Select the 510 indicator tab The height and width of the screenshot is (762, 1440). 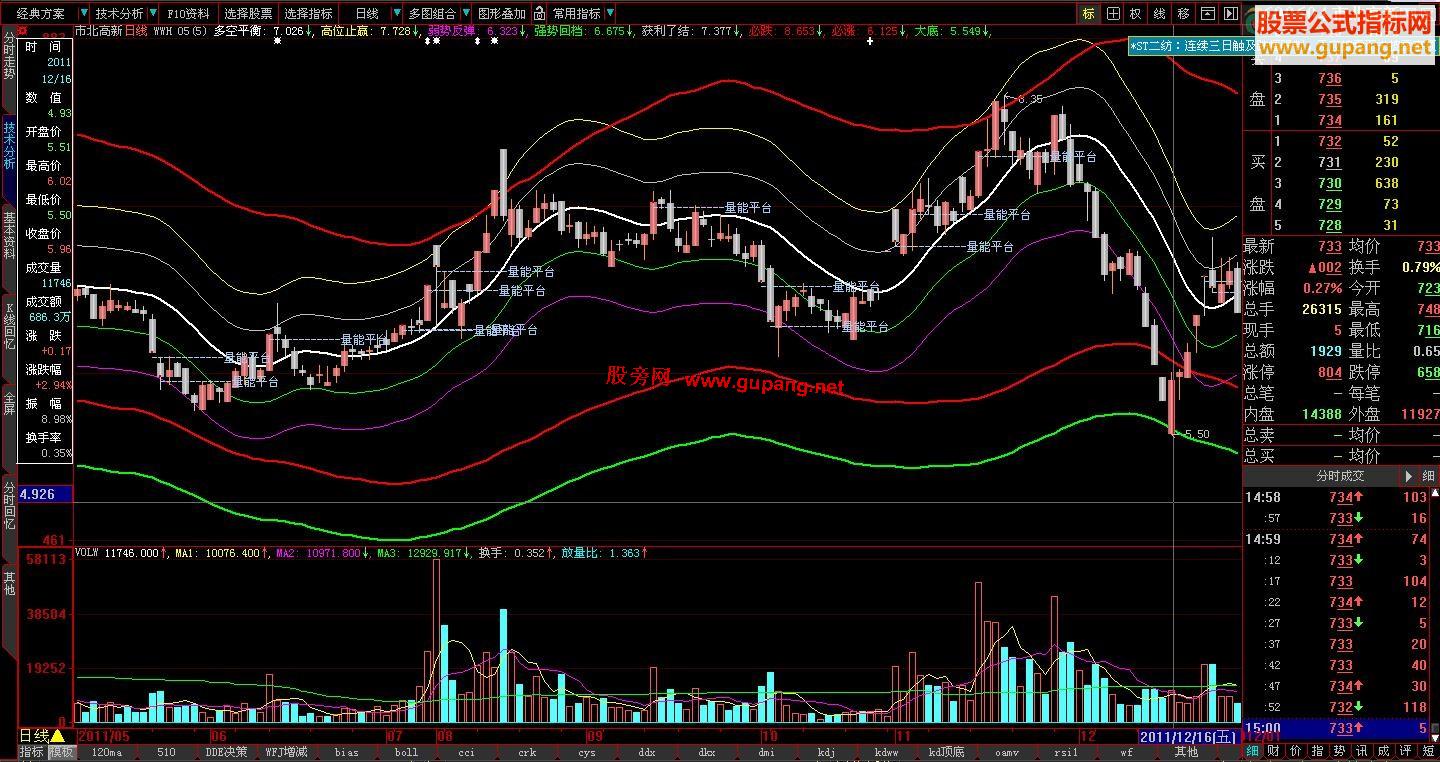pyautogui.click(x=166, y=752)
